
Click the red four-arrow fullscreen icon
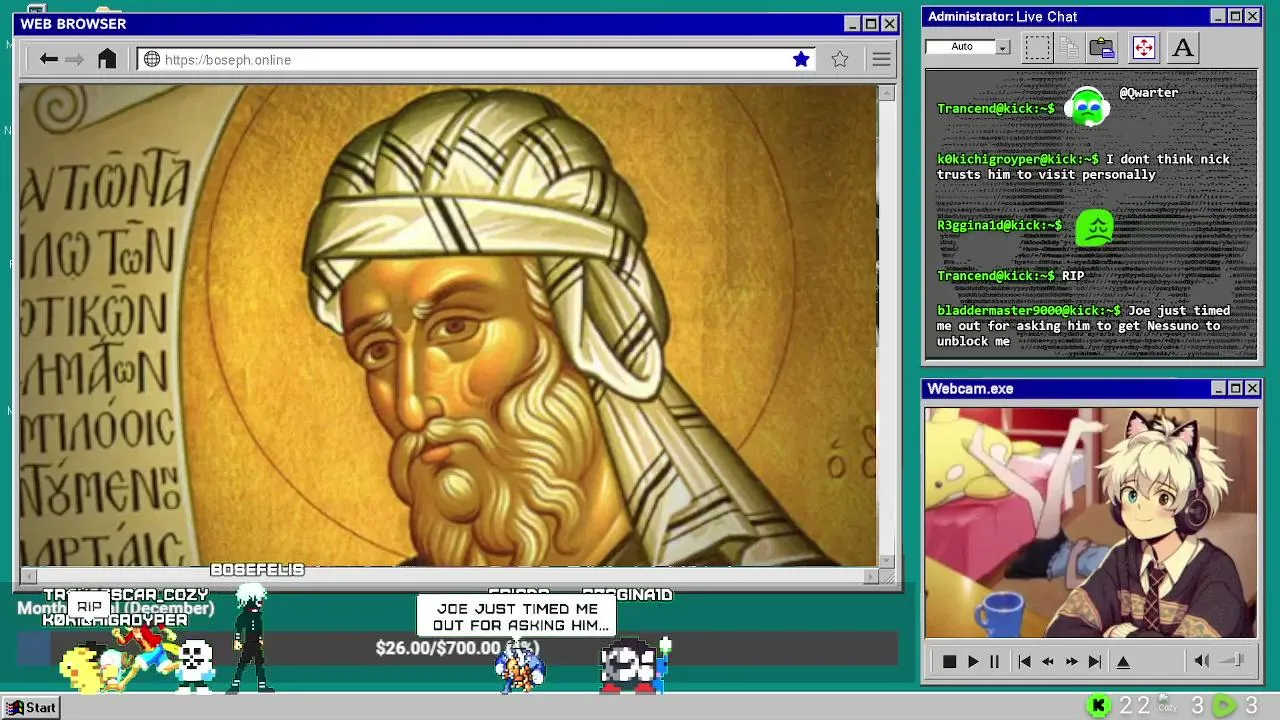pos(1143,47)
